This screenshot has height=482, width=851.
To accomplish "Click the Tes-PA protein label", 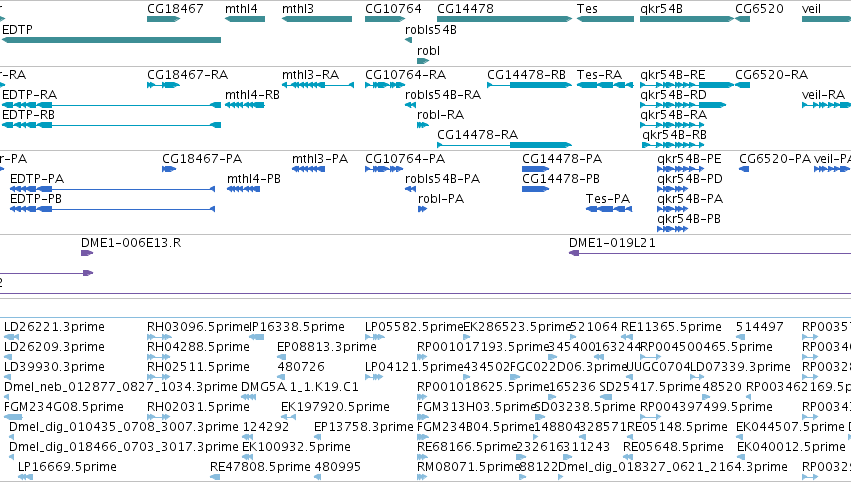I will 608,199.
